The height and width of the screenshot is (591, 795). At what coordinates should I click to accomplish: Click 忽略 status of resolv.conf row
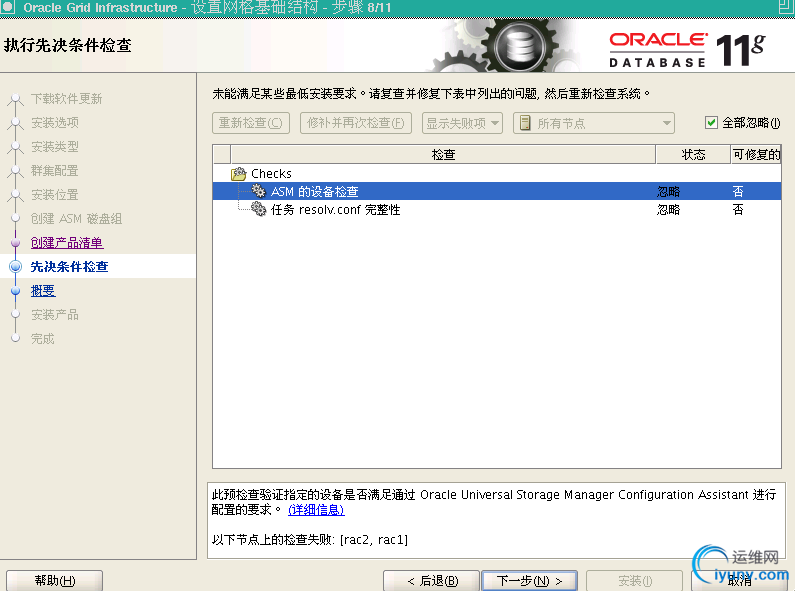[668, 210]
